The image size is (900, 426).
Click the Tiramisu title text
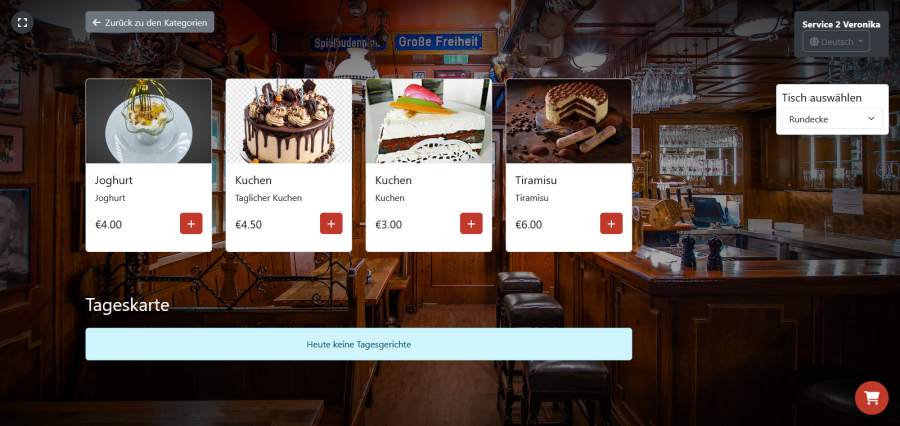coord(536,180)
